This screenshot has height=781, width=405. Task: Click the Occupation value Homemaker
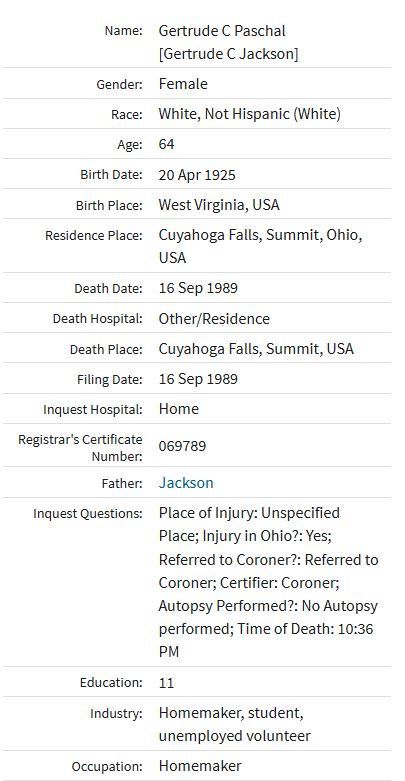[x=200, y=766]
